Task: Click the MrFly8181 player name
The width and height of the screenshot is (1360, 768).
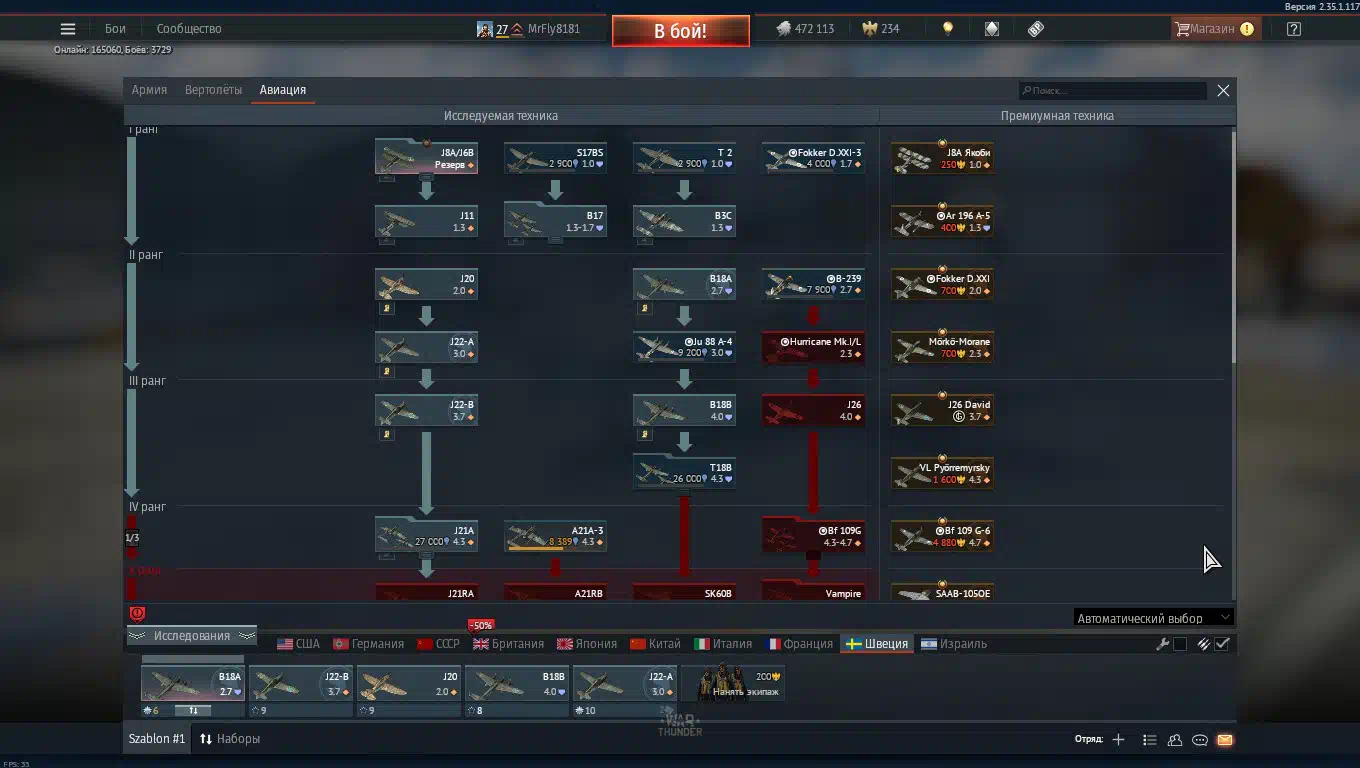Action: (553, 29)
